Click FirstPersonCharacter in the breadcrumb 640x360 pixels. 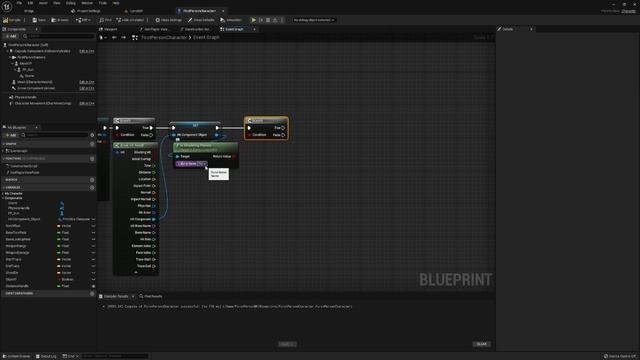pos(164,38)
